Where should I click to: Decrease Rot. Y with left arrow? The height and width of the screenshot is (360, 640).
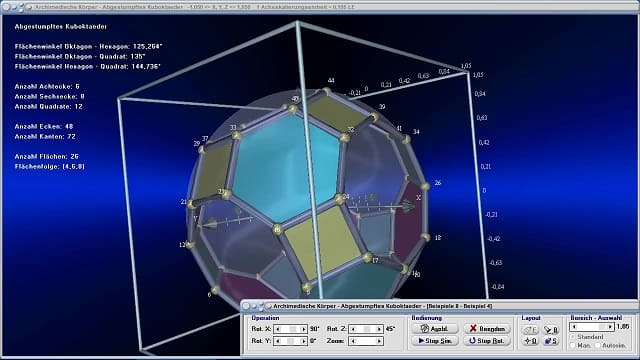(x=278, y=341)
